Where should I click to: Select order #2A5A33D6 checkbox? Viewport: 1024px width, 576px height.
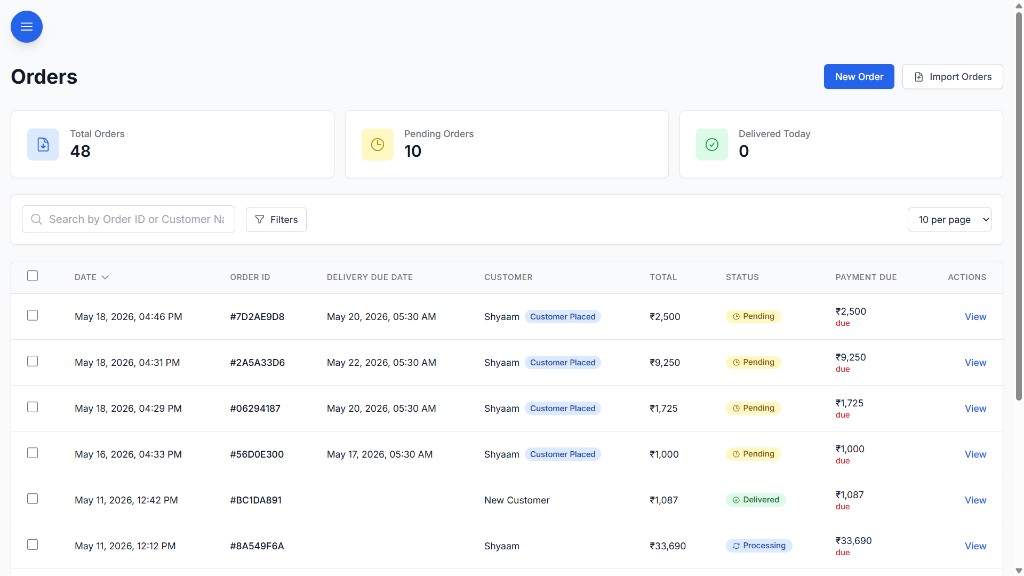coord(33,361)
